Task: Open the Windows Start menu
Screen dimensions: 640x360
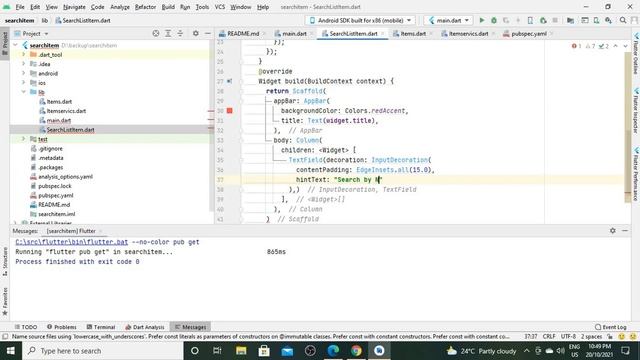Action: coord(11,351)
